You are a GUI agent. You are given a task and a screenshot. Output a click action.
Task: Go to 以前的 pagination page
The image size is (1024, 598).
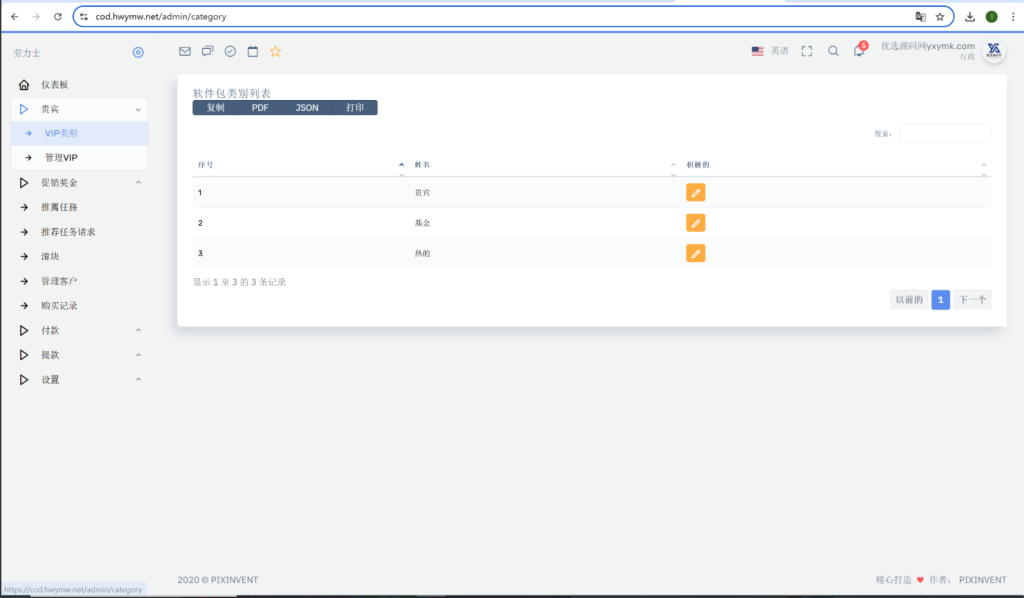(x=909, y=300)
